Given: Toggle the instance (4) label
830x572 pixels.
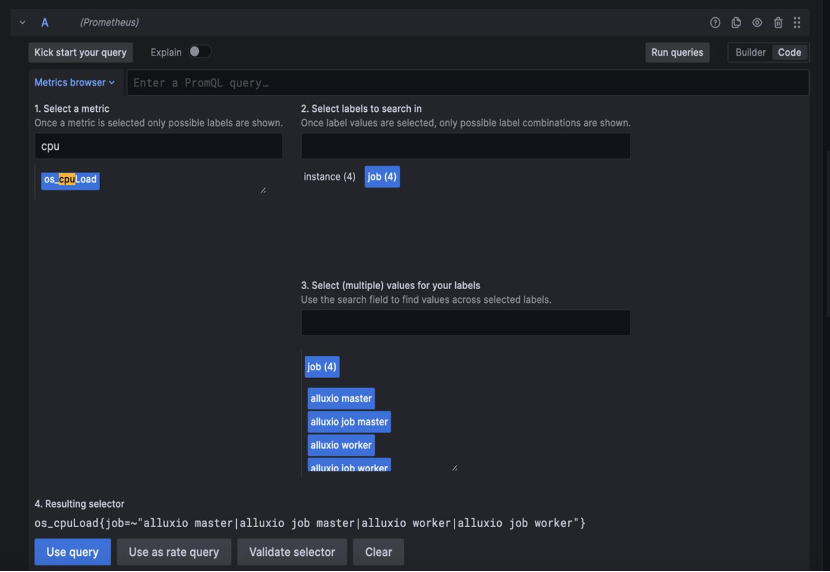Looking at the screenshot, I should [329, 177].
